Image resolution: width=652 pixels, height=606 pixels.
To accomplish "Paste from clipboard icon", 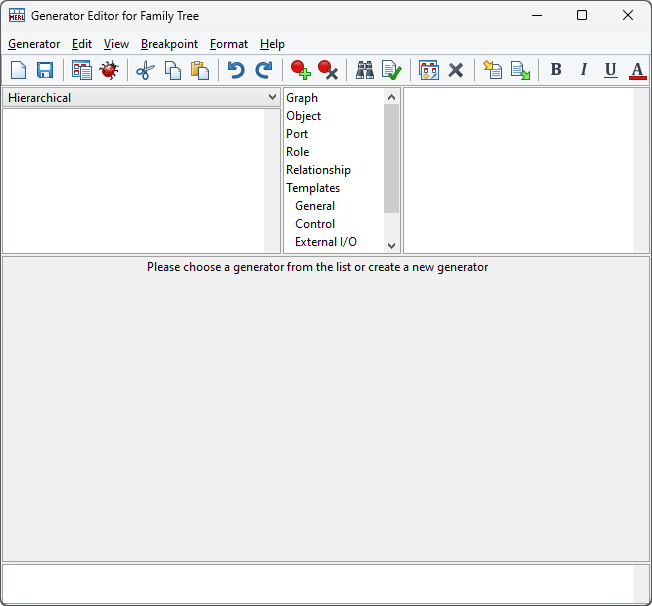I will [x=200, y=70].
